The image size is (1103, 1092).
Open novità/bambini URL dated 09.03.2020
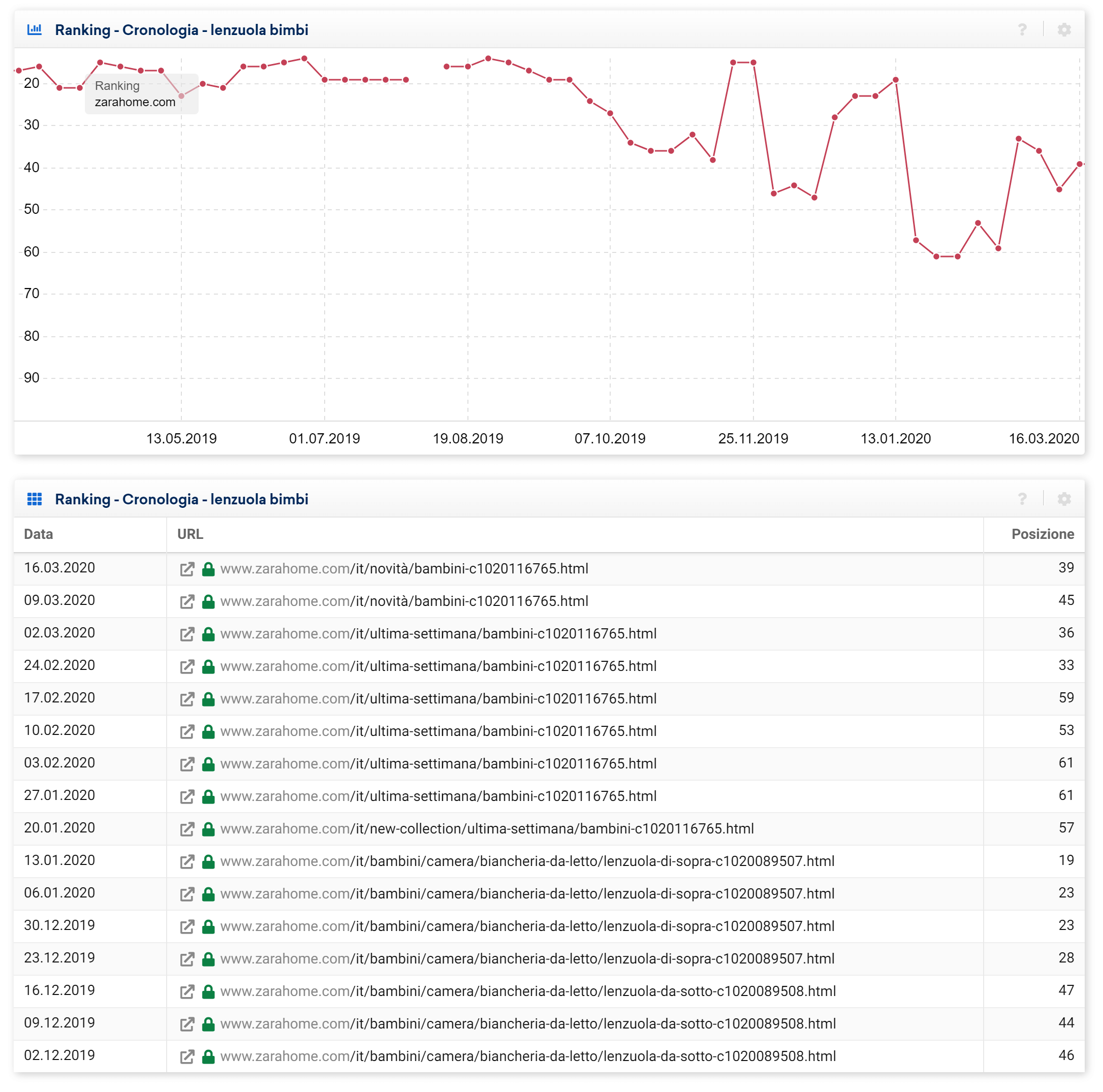coord(404,601)
